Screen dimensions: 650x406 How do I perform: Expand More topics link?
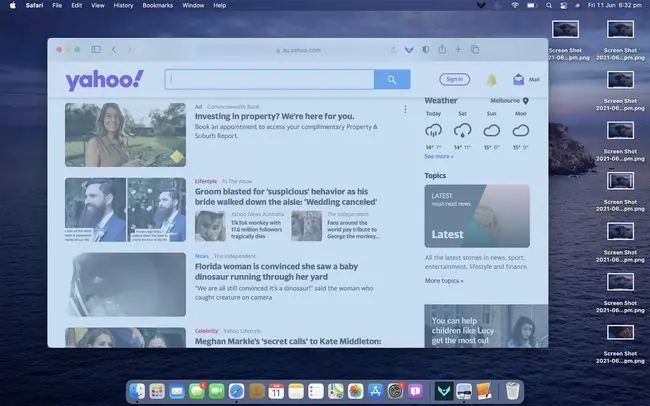[444, 281]
